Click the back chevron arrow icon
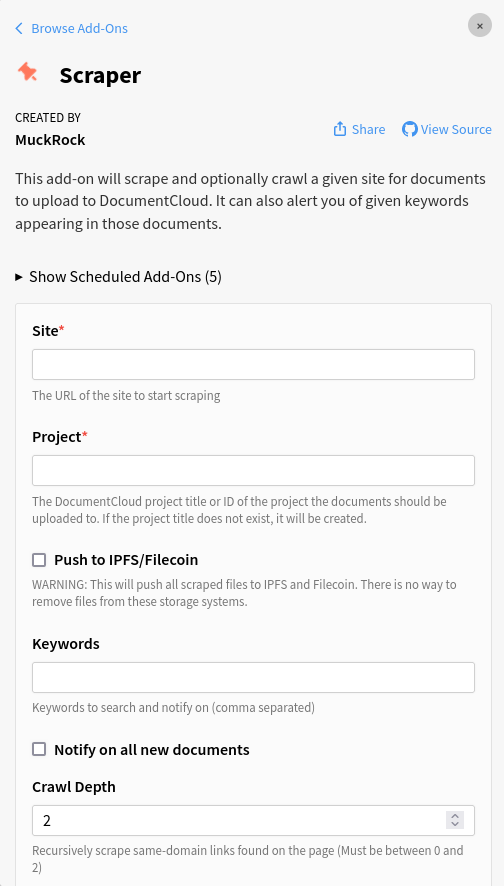This screenshot has width=504, height=886. (x=19, y=28)
